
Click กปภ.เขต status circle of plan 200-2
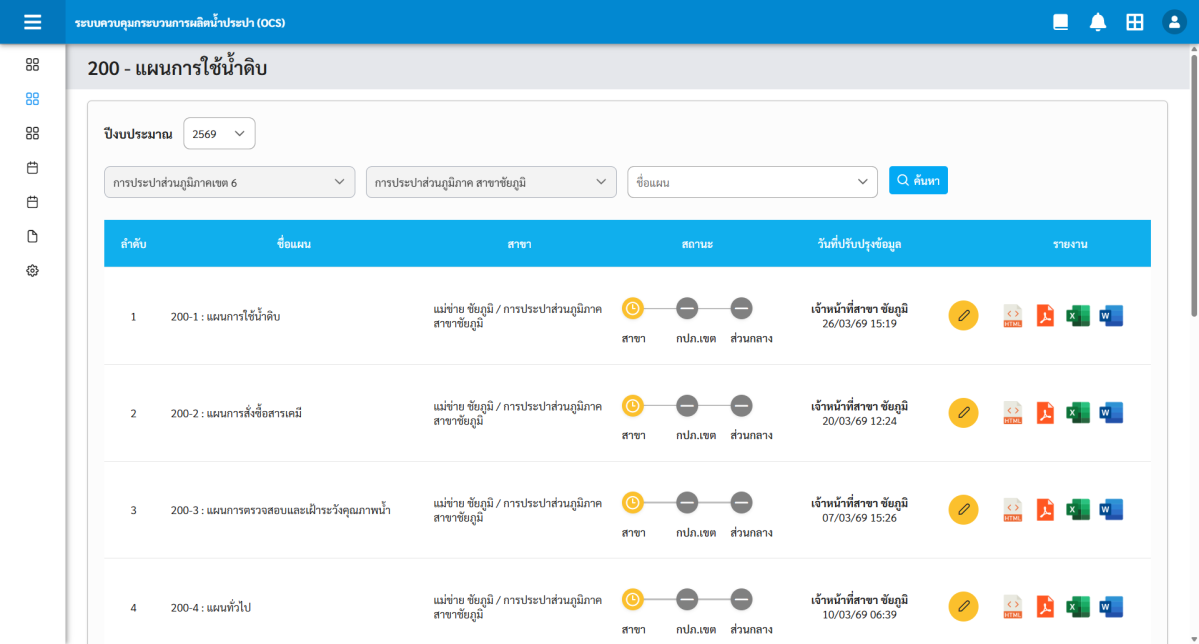point(687,406)
